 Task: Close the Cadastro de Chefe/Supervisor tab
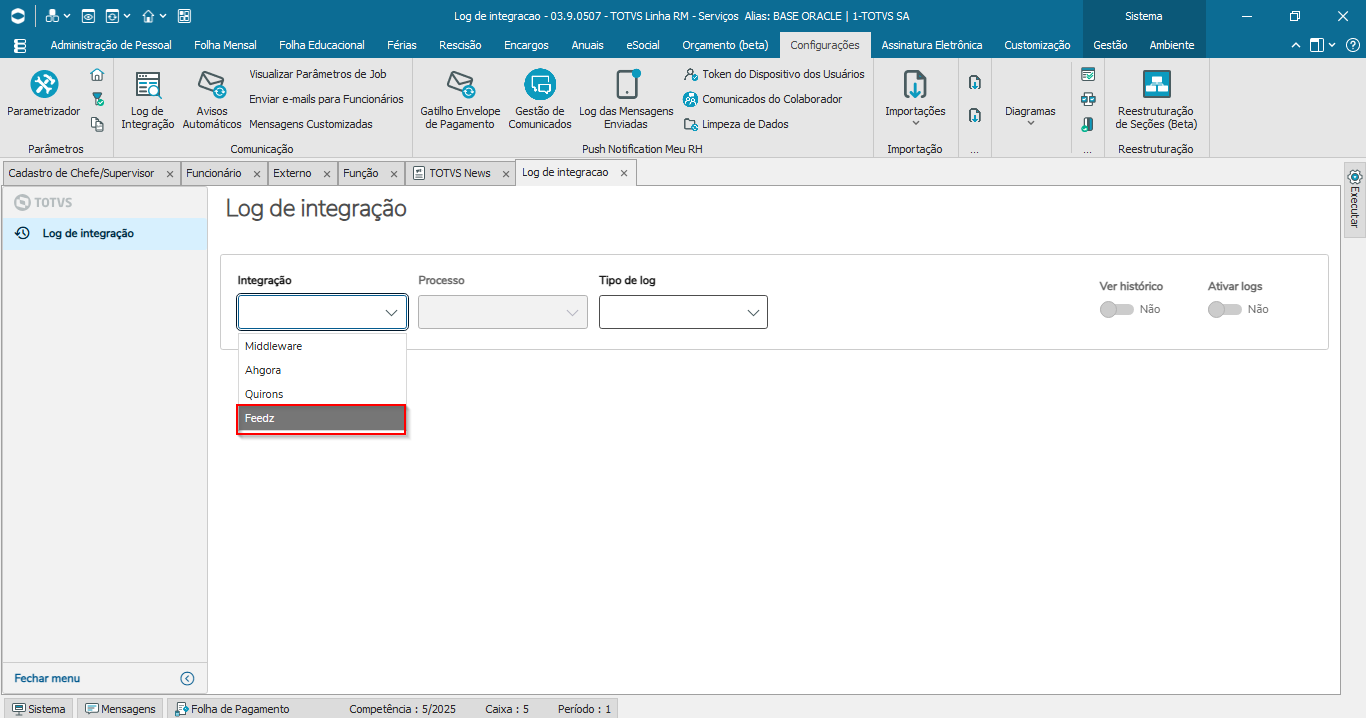pyautogui.click(x=170, y=173)
